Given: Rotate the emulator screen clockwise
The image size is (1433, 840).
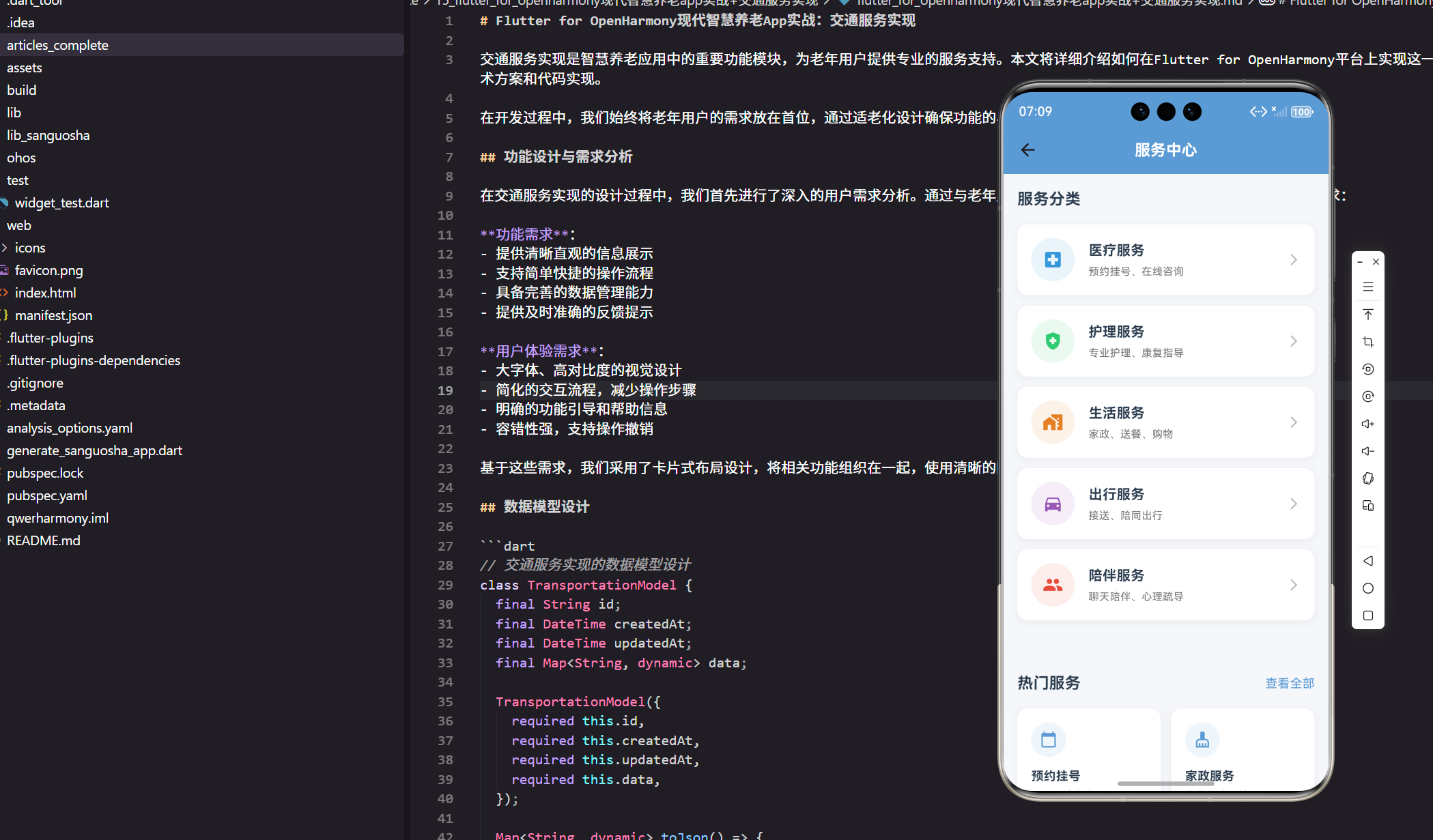Looking at the screenshot, I should tap(1367, 396).
